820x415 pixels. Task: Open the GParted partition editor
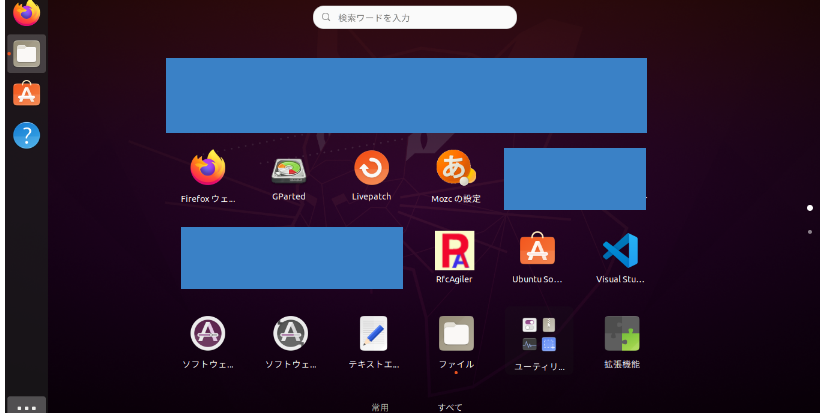tap(289, 171)
